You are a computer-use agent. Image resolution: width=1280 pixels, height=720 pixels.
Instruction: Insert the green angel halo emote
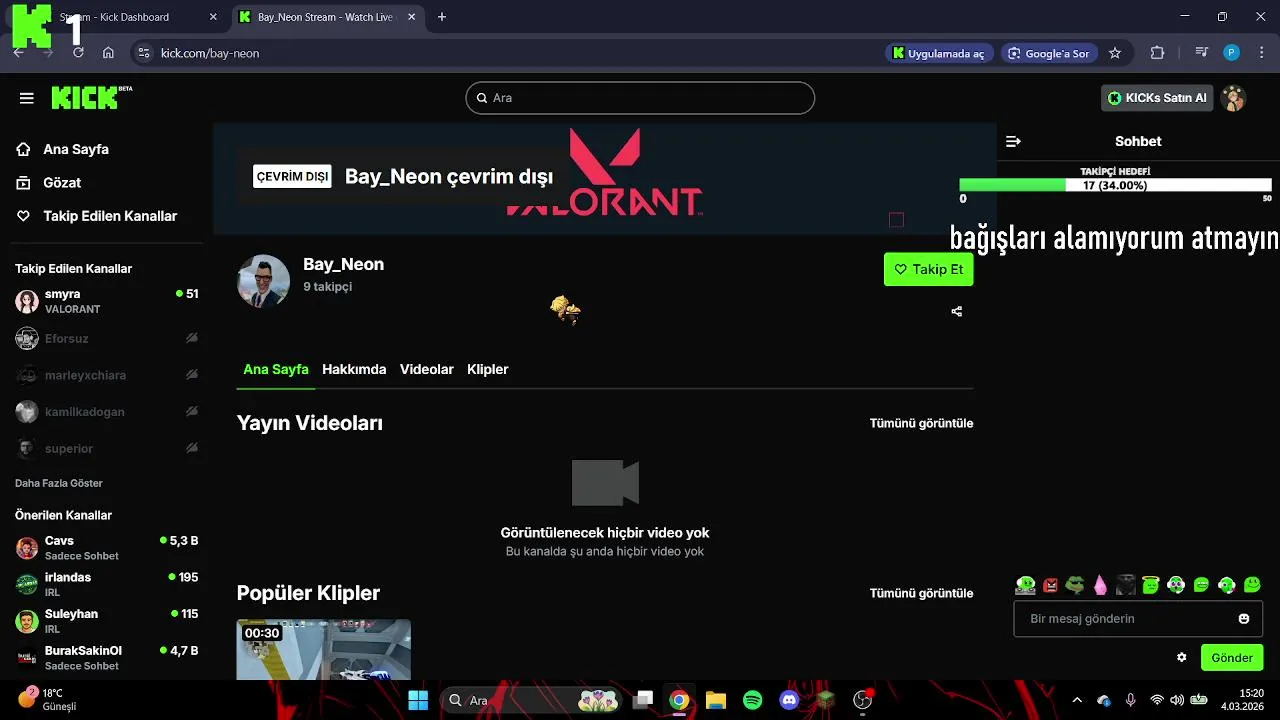point(1151,585)
